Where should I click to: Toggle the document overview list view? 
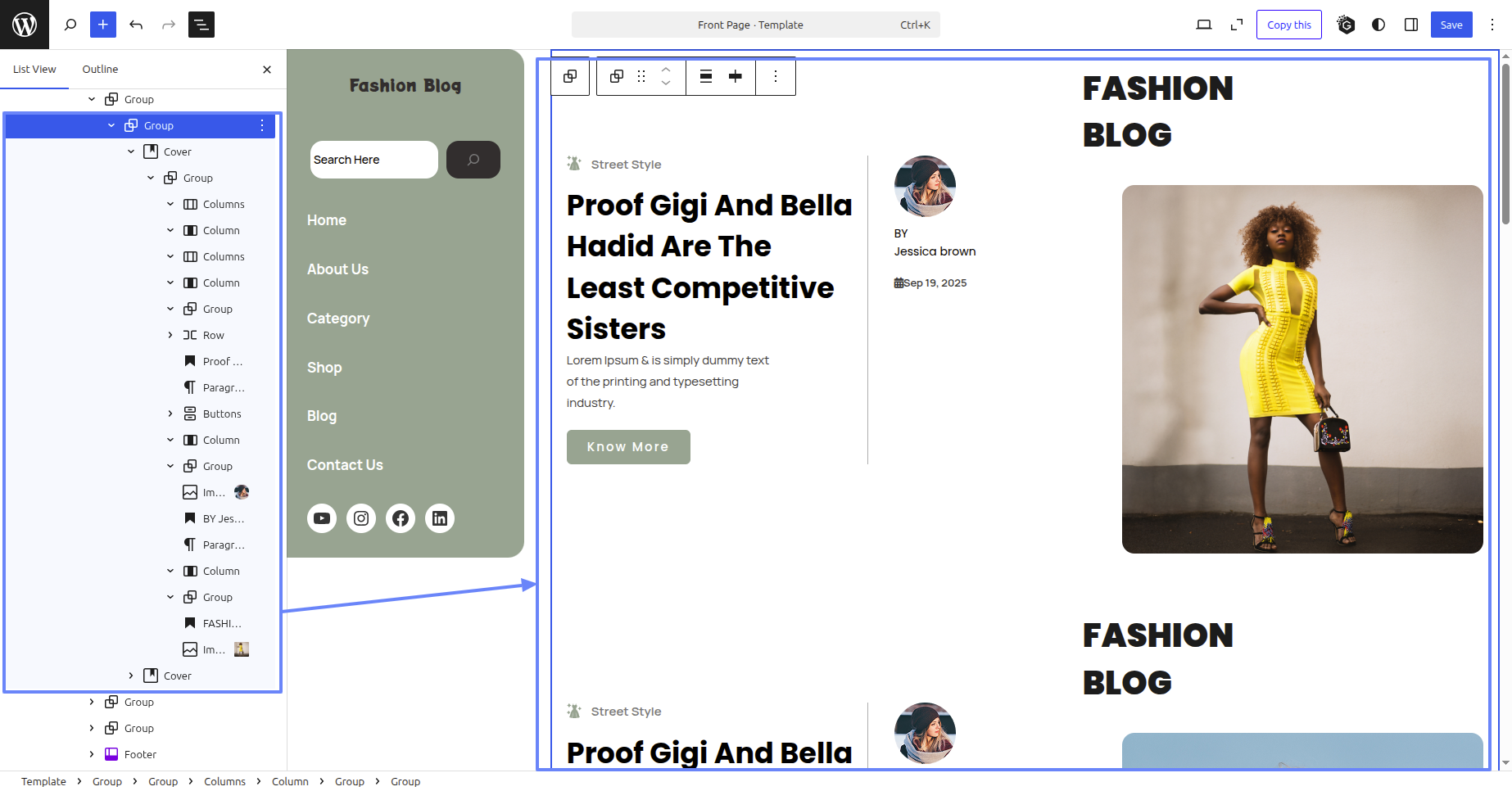point(201,25)
